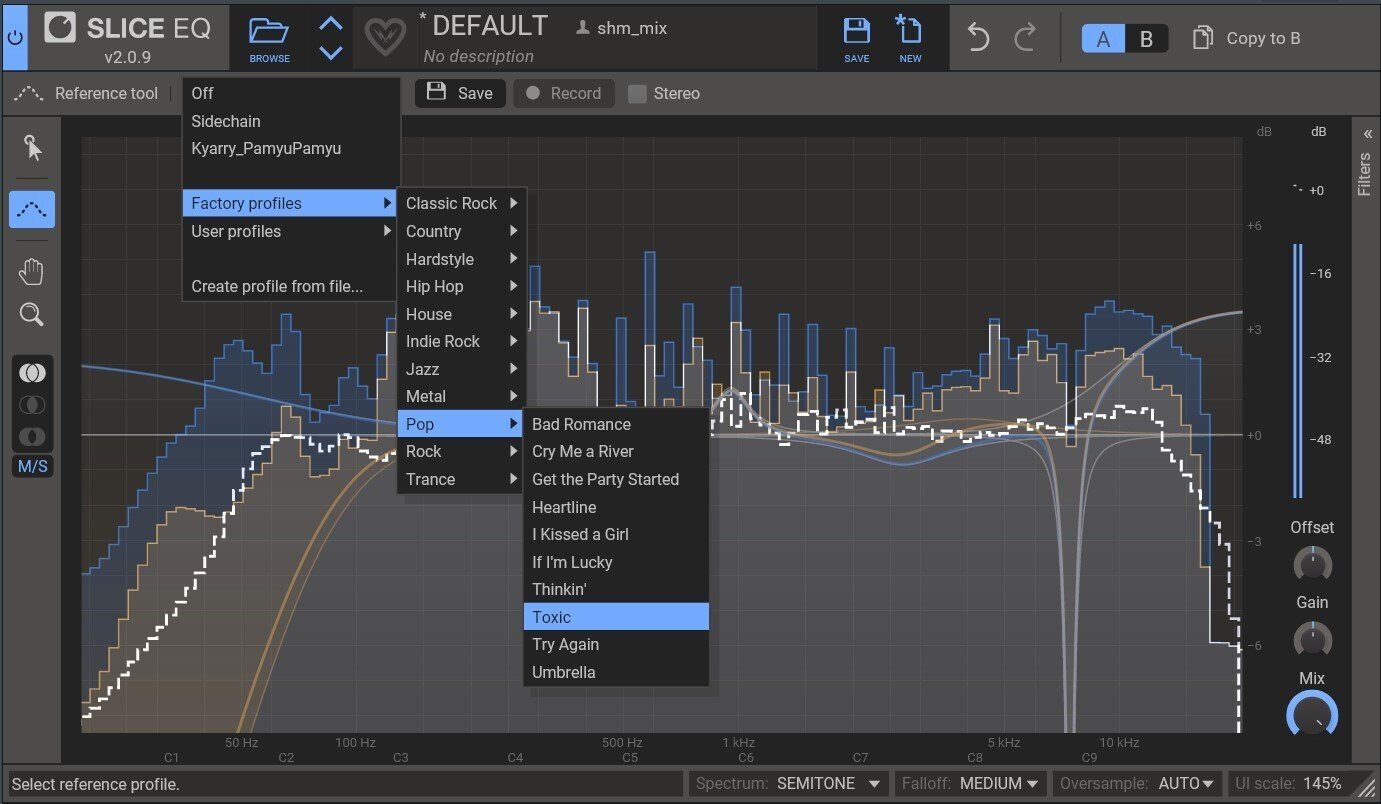
Task: Activate the zoom magnifier tool
Action: pyautogui.click(x=31, y=314)
